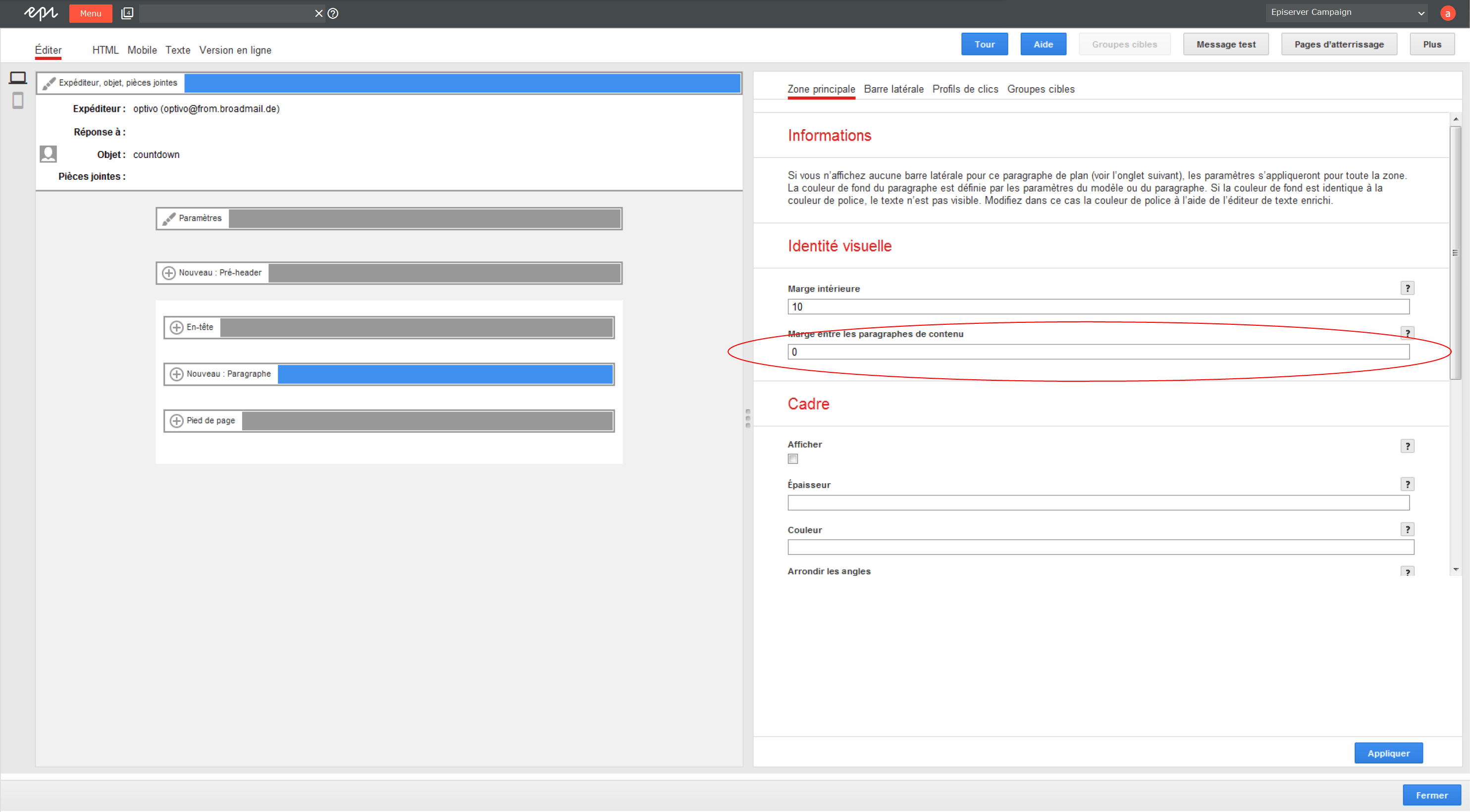Select the Groupes cibles panel tab
1470x812 pixels.
1041,89
